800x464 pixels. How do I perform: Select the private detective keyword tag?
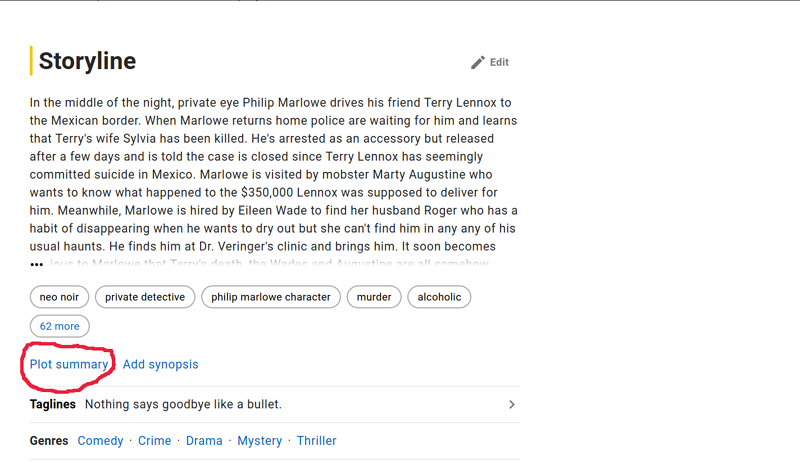click(145, 297)
